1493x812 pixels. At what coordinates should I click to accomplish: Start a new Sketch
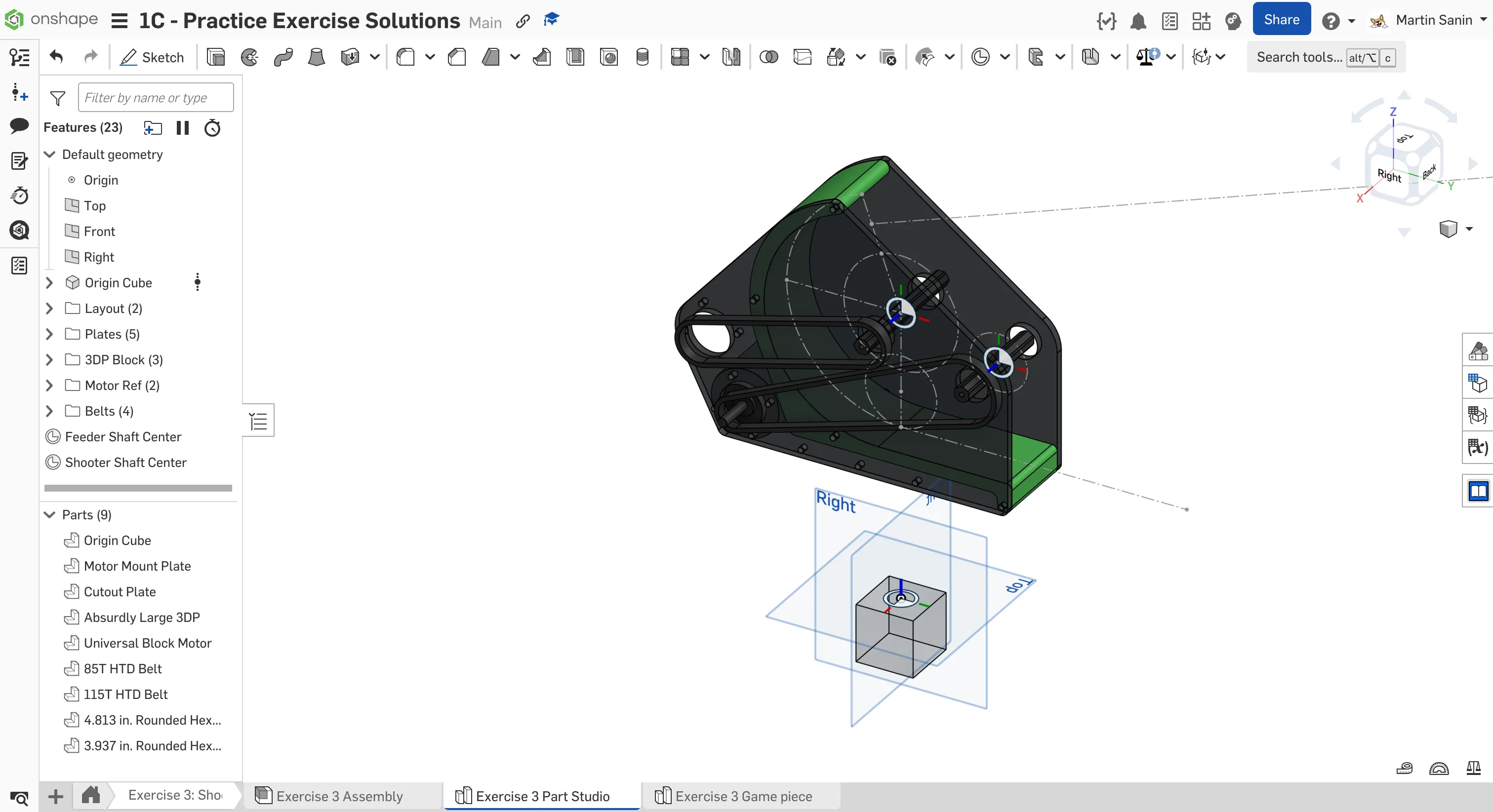152,57
